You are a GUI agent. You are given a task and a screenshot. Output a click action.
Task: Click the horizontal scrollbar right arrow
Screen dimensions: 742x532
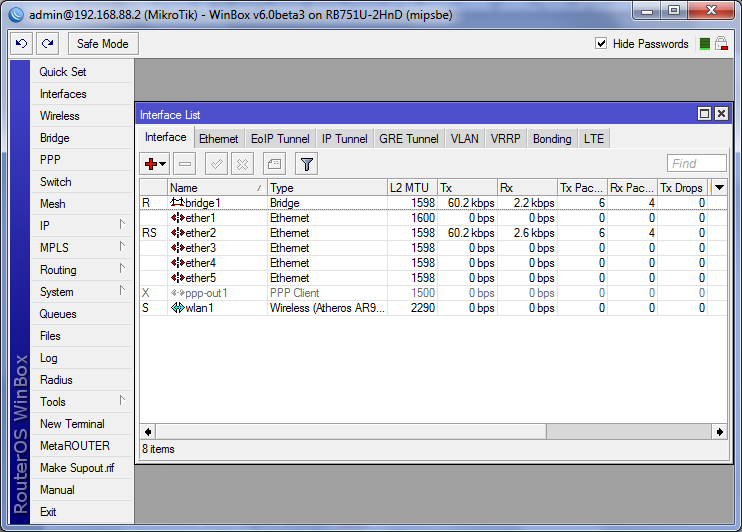(719, 432)
